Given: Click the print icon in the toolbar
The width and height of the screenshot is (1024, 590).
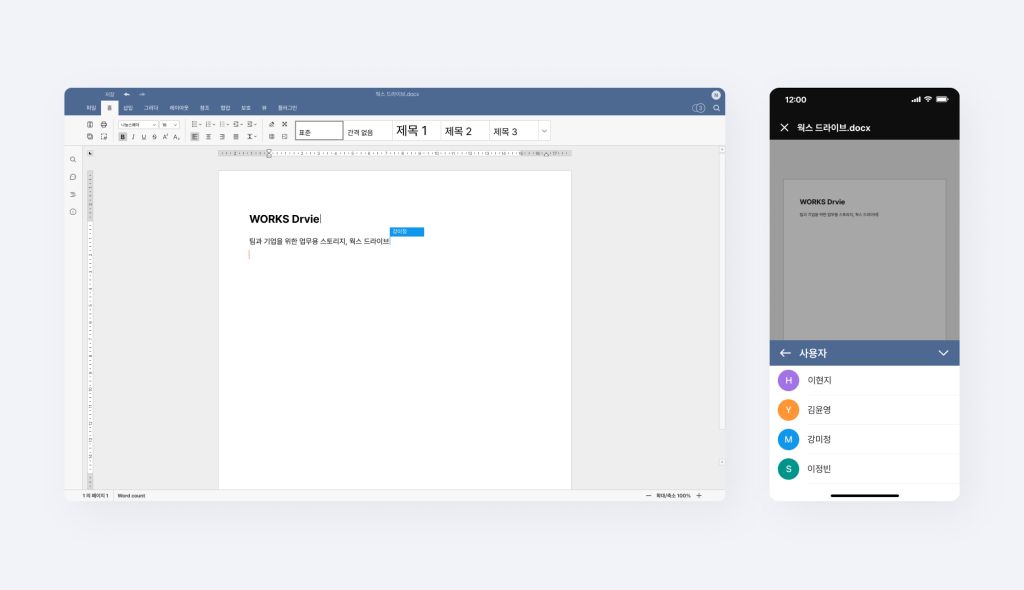Looking at the screenshot, I should [103, 125].
